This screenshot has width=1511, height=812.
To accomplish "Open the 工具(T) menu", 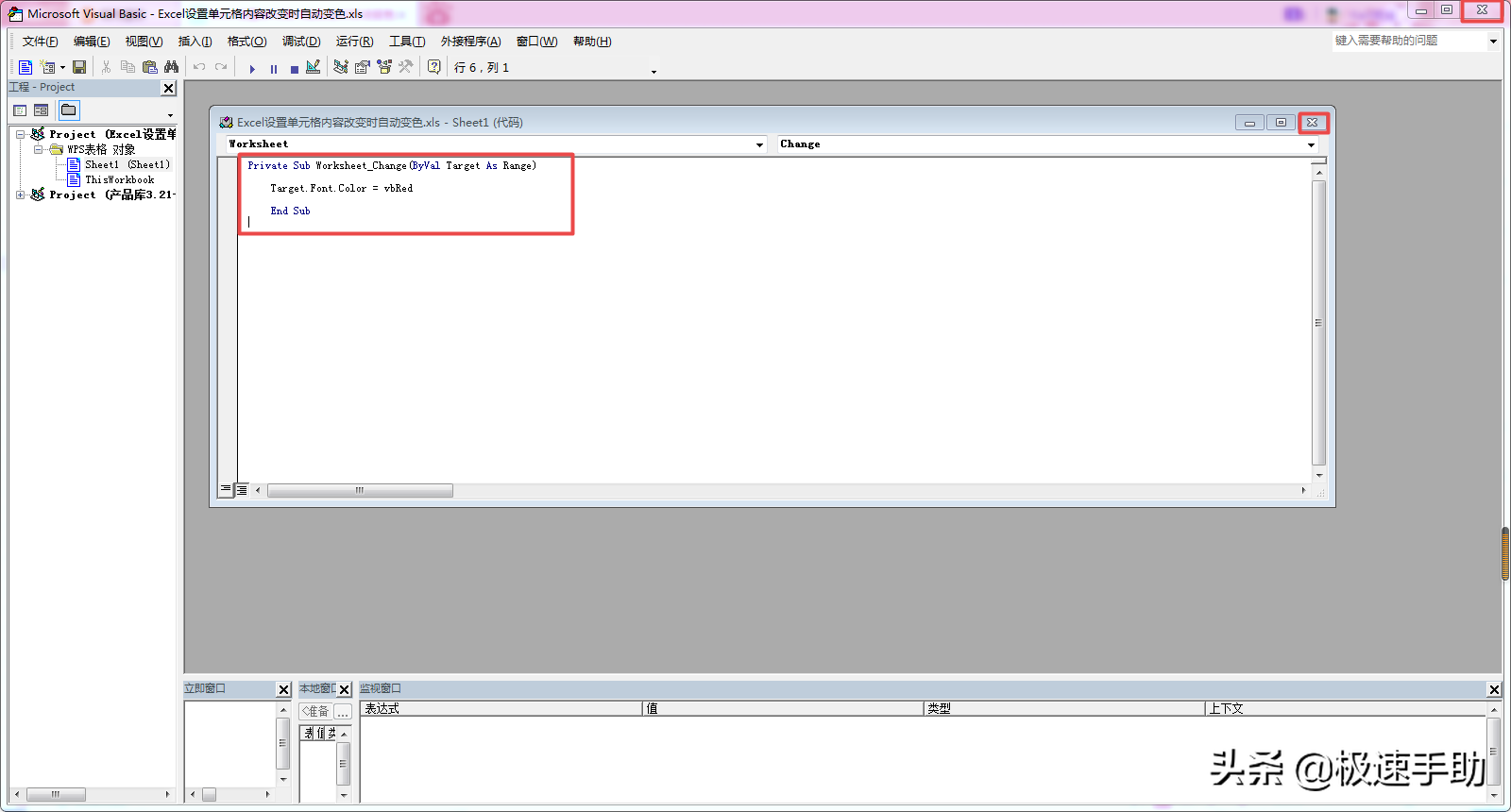I will (407, 42).
